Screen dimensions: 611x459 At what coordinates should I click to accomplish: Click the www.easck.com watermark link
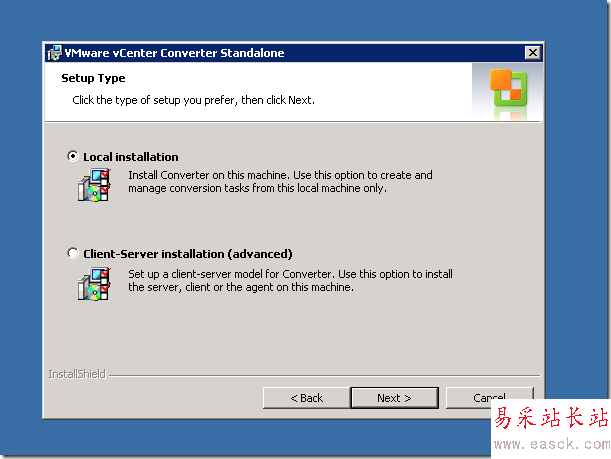click(x=551, y=444)
